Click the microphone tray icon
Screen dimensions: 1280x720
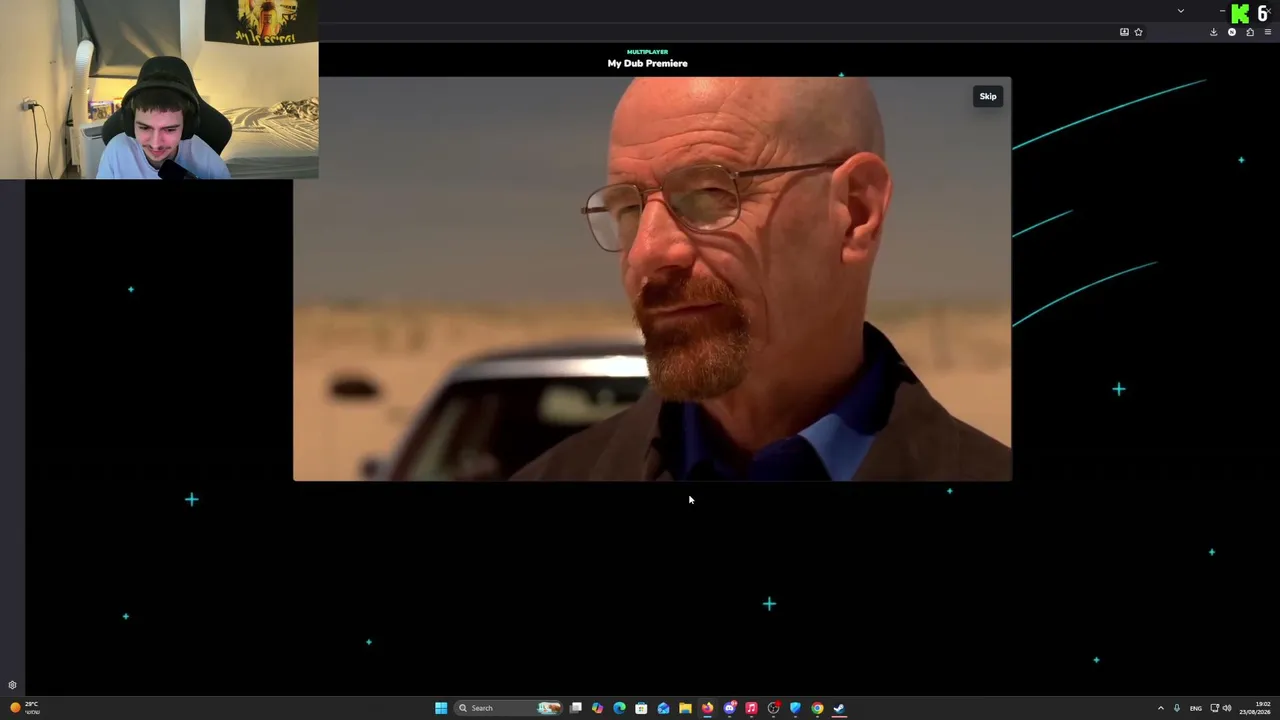pos(1177,708)
